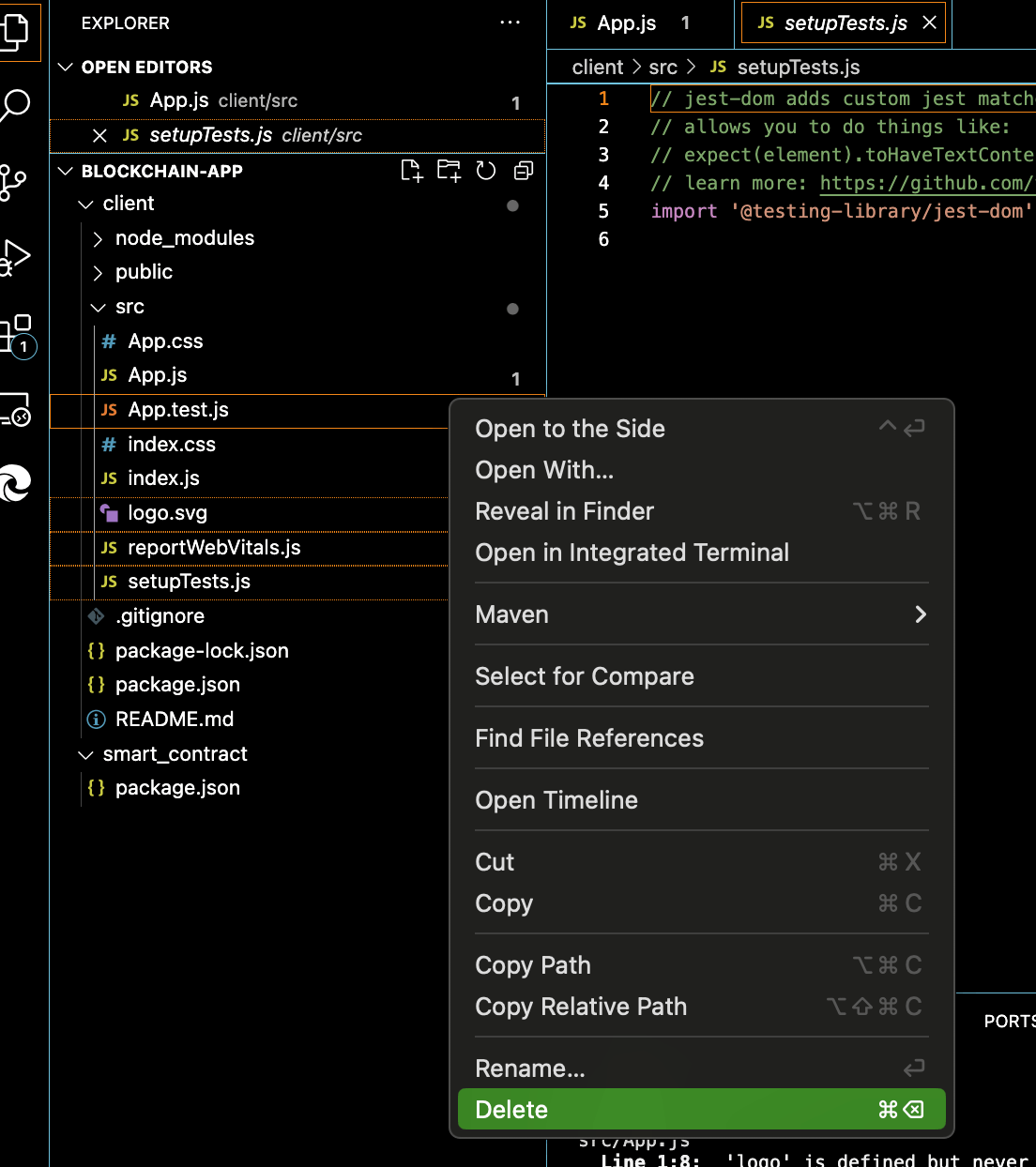Collapse the Open Editors section

coord(66,68)
